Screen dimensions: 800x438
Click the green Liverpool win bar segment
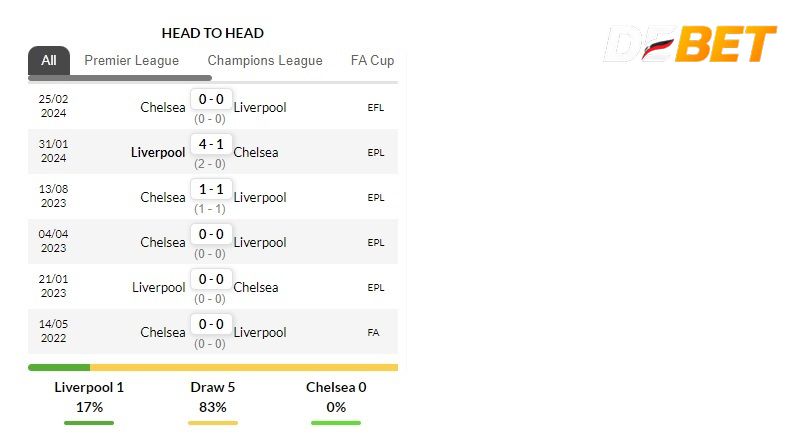pos(58,368)
